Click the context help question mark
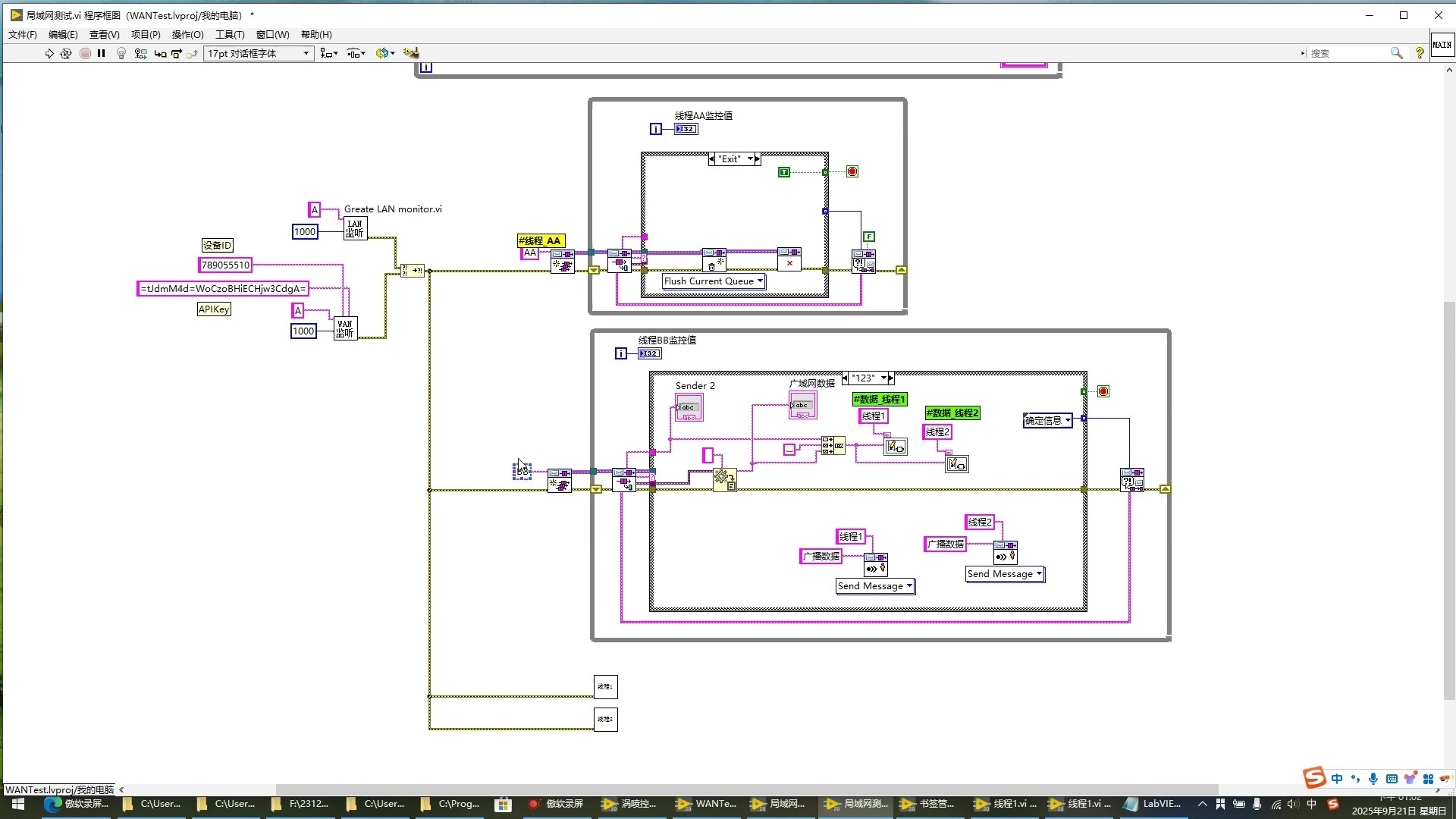Image resolution: width=1456 pixels, height=819 pixels. click(1420, 53)
